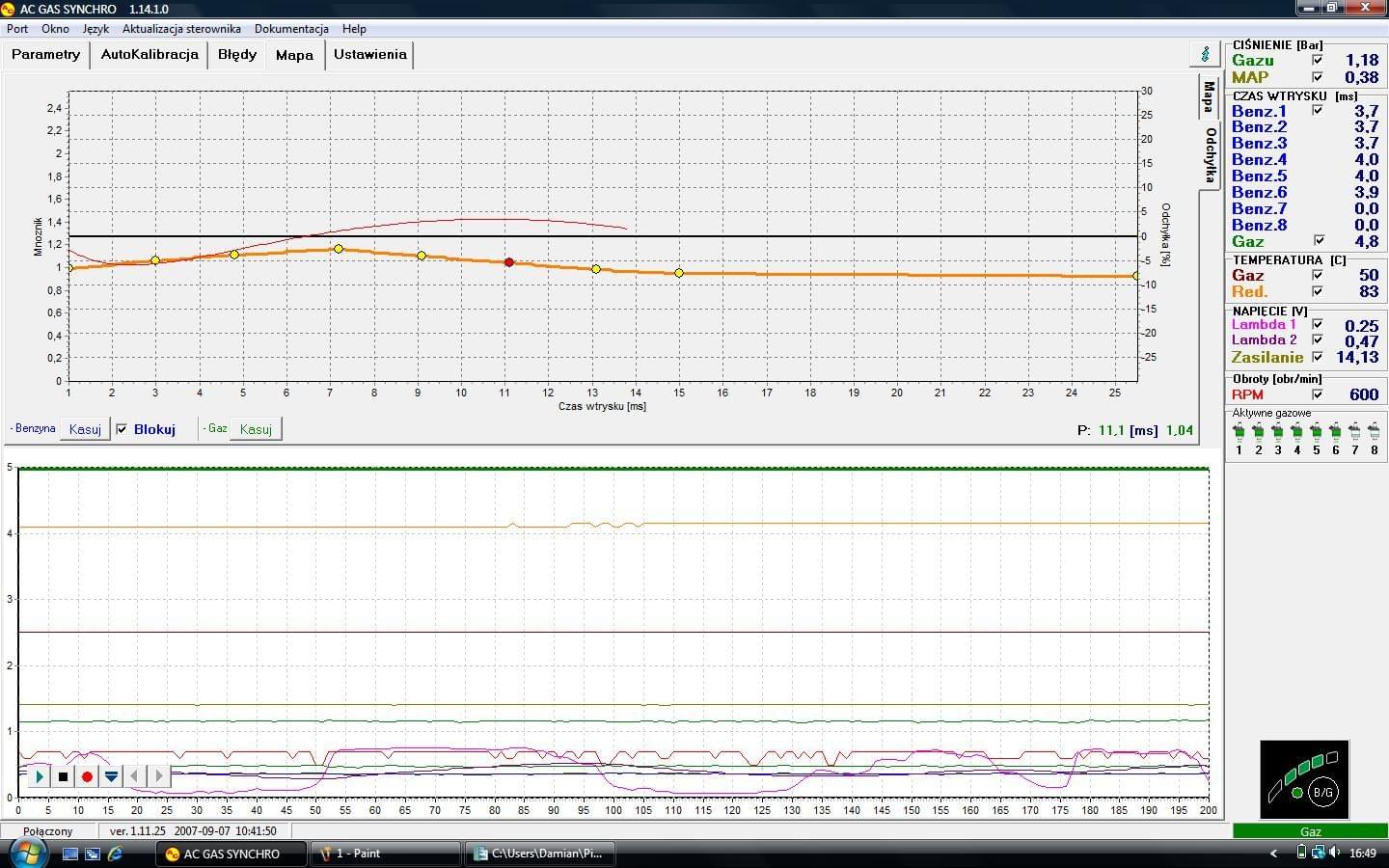The height and width of the screenshot is (868, 1389).
Task: Open the Język menu
Action: click(95, 29)
